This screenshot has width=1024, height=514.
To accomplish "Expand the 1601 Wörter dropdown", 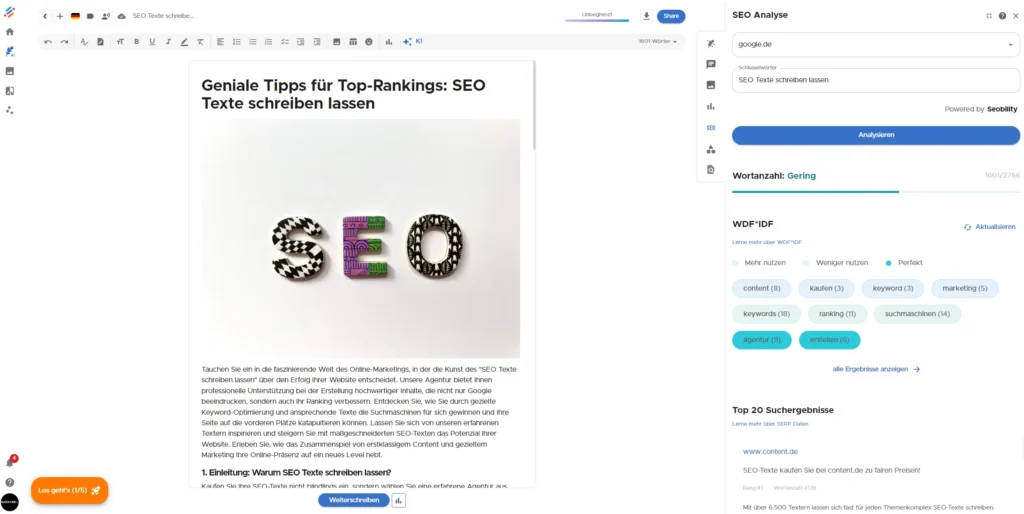I will (x=657, y=41).
